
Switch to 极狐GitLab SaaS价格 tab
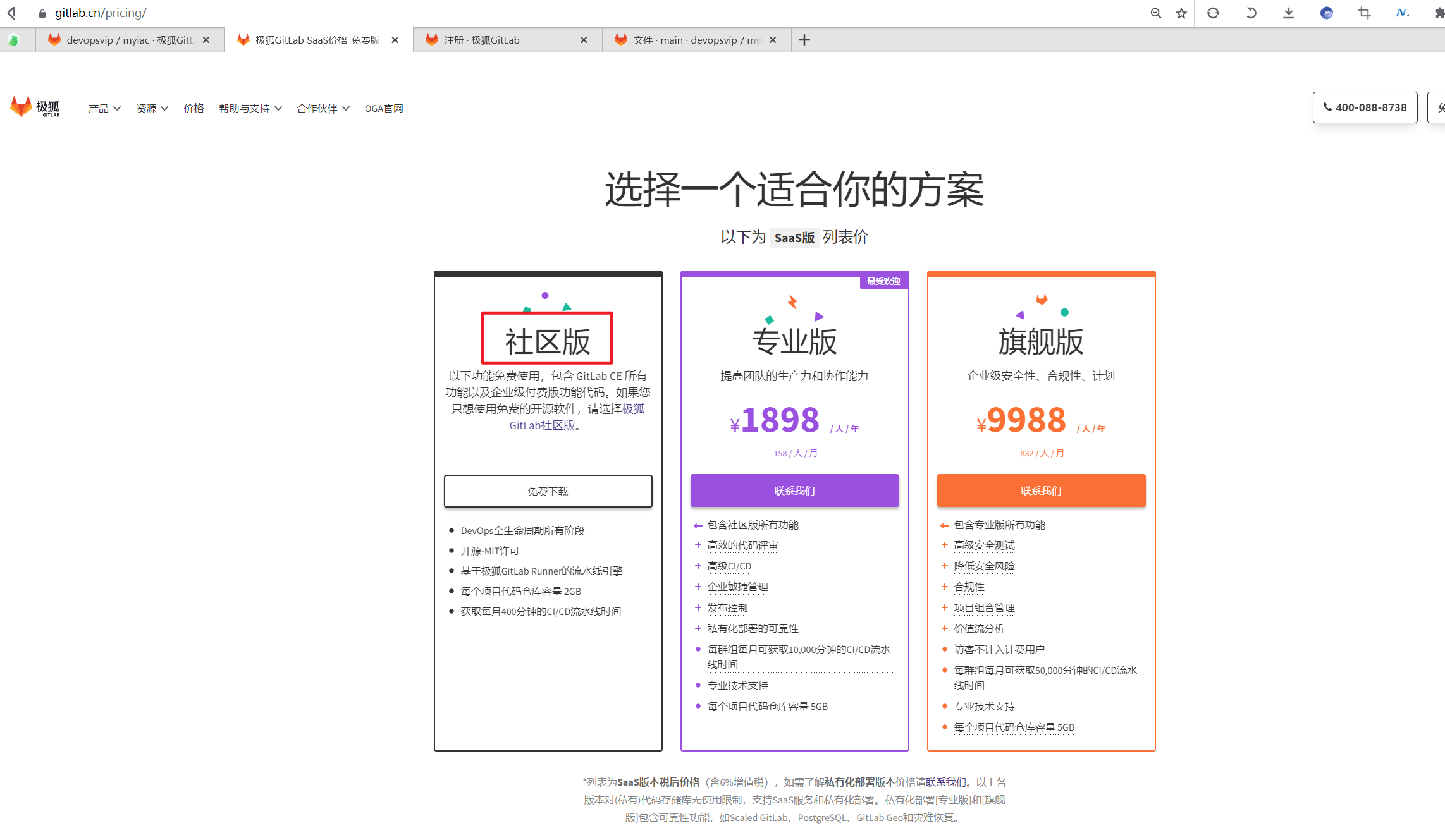tap(318, 40)
